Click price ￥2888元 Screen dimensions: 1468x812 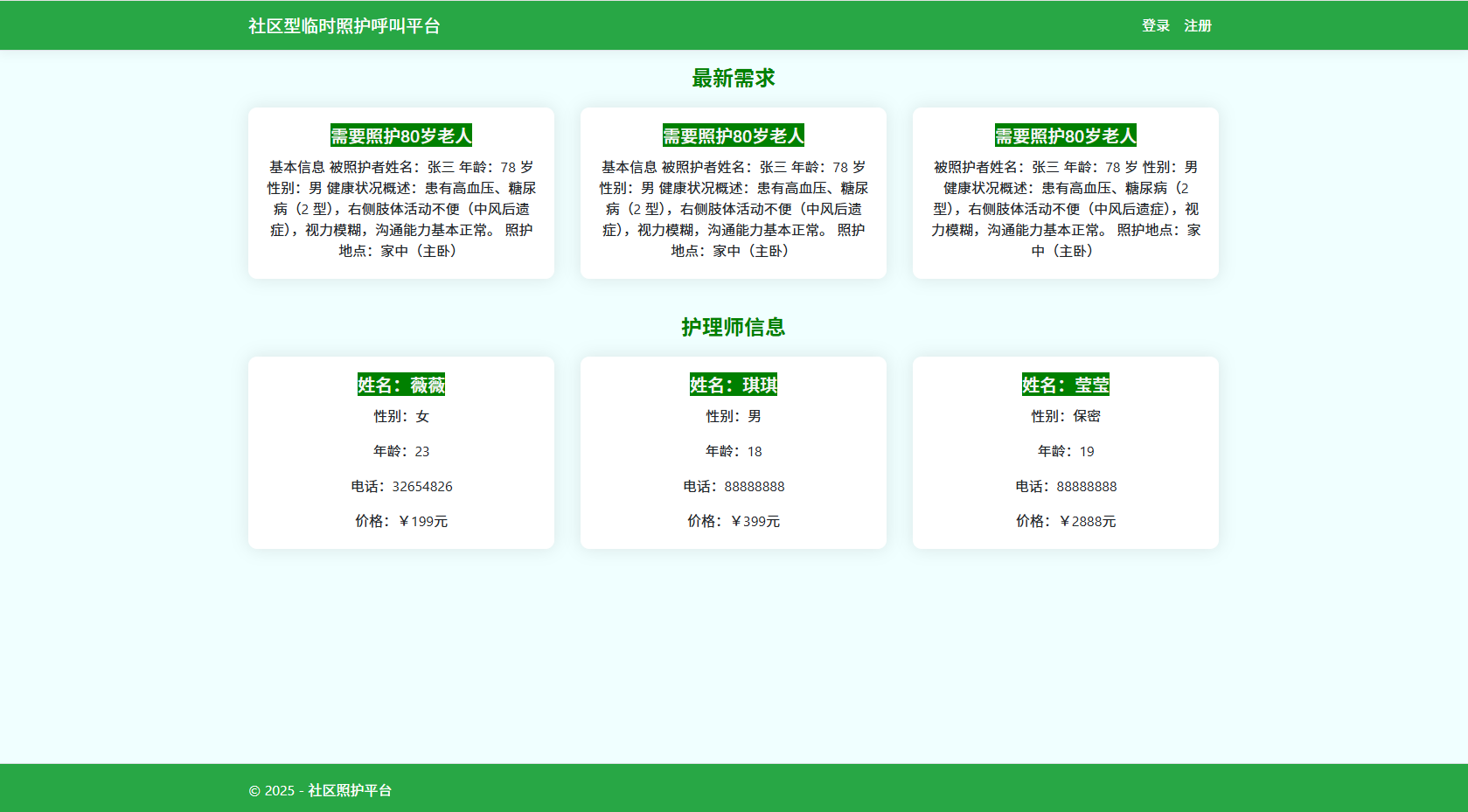(1087, 521)
